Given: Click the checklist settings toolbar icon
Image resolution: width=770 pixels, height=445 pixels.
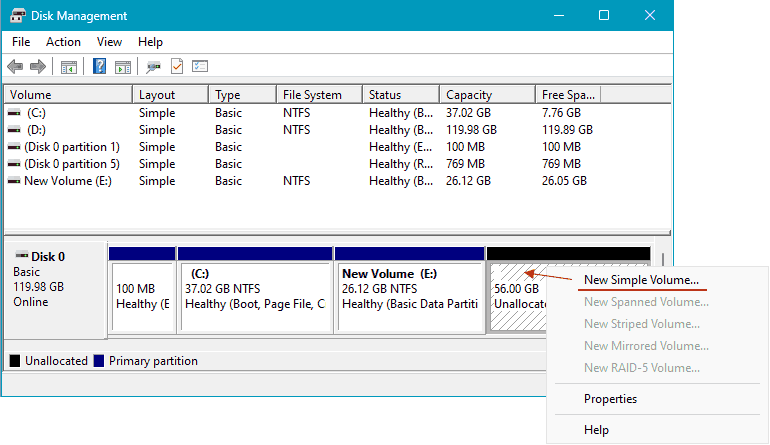Looking at the screenshot, I should click(x=200, y=67).
